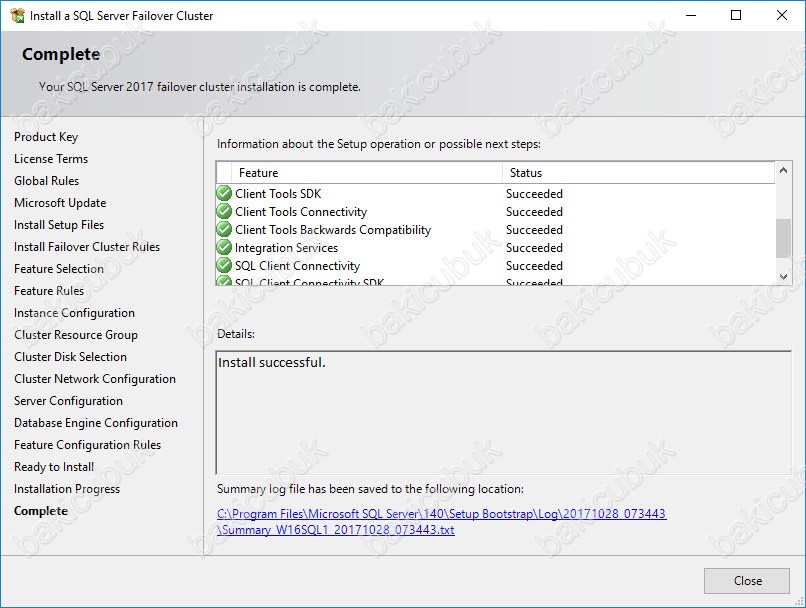Click success icon next to SQL Client Connectivity

pos(224,266)
